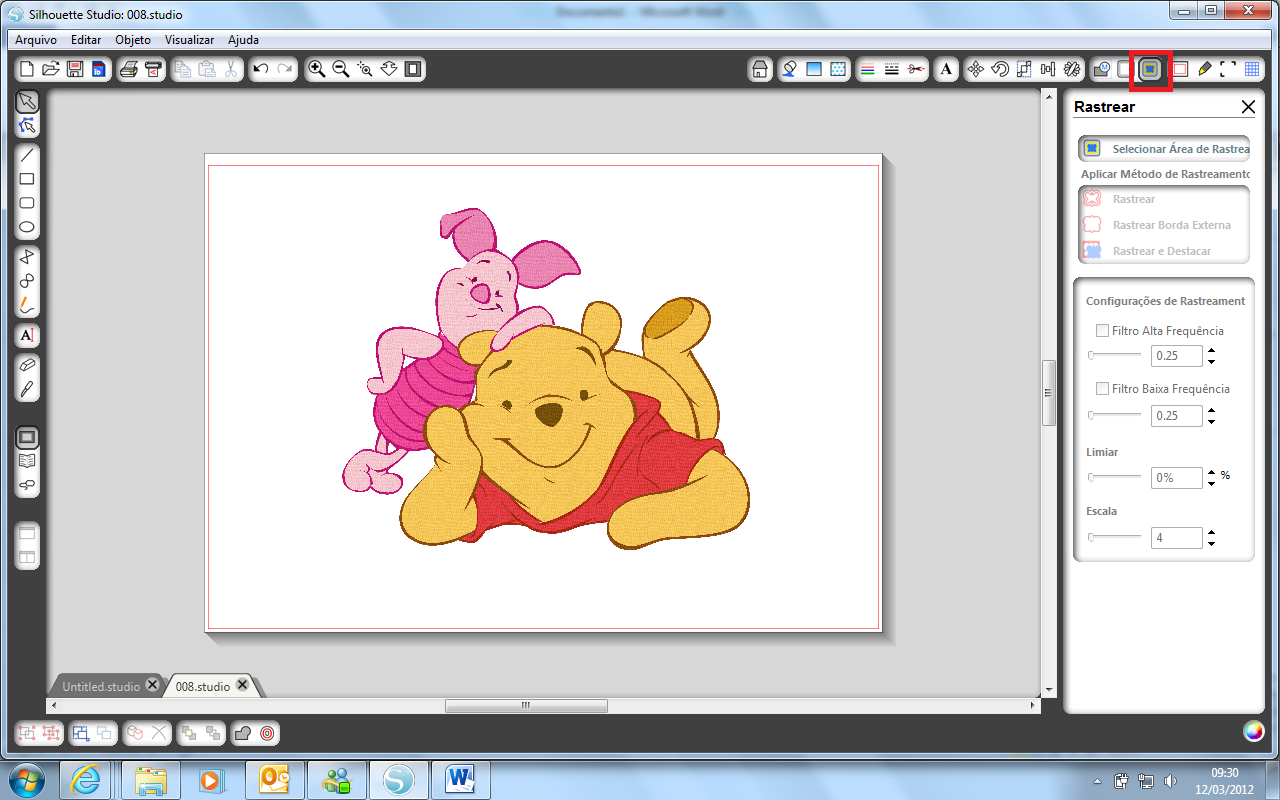
Task: Undo the last action with the curved arrow
Action: [261, 69]
